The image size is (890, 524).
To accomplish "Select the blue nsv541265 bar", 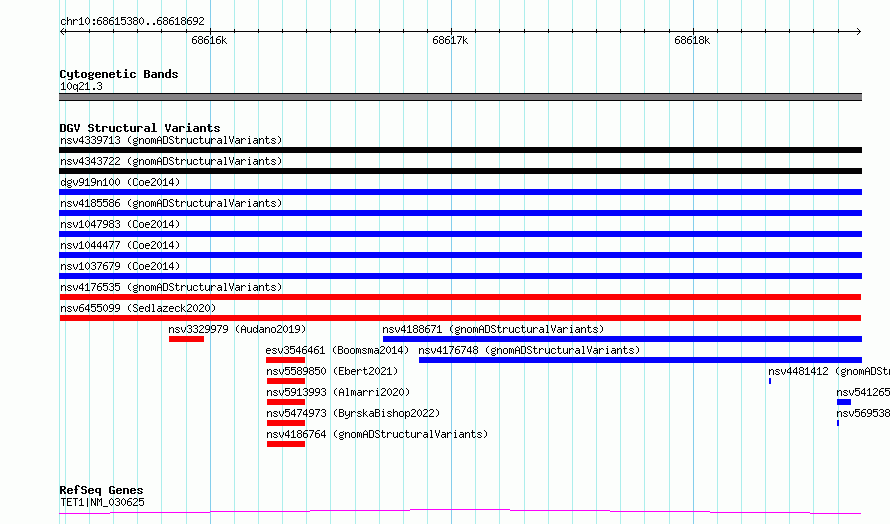I will click(844, 402).
